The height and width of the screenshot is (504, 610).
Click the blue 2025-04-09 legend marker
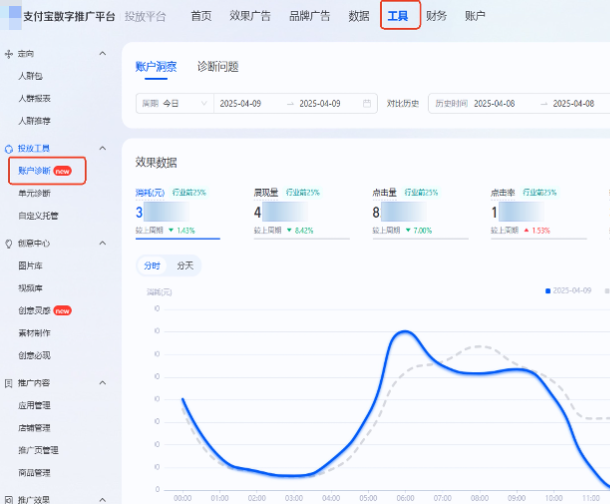point(548,291)
